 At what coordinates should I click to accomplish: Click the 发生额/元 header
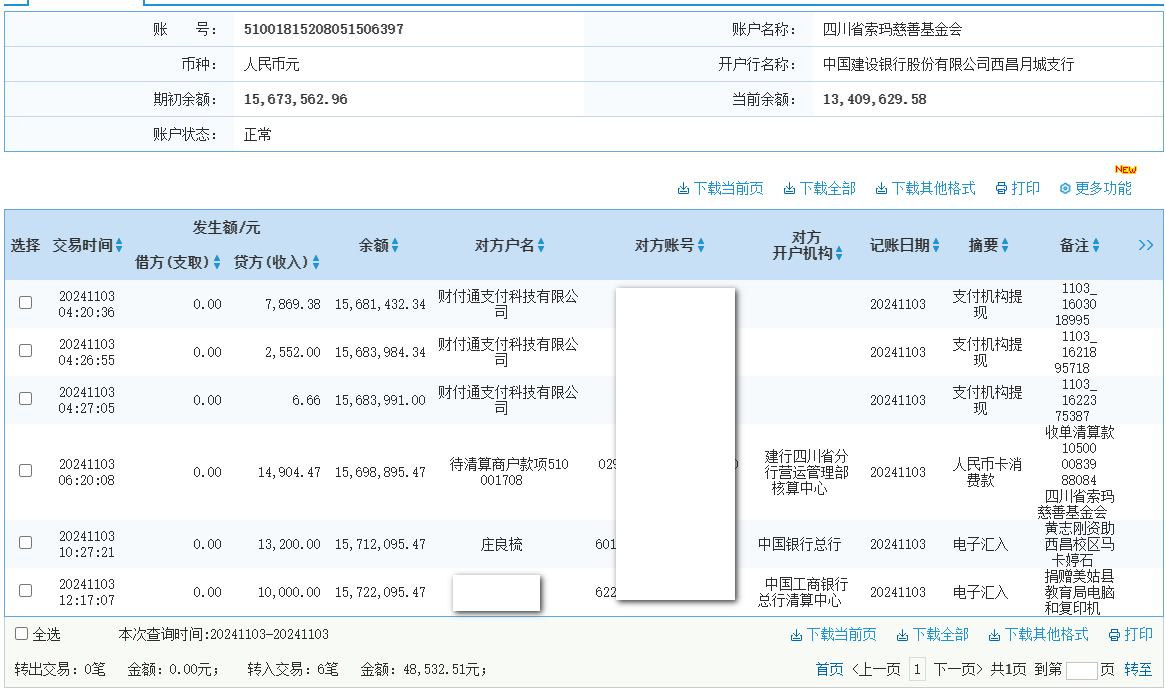[226, 228]
